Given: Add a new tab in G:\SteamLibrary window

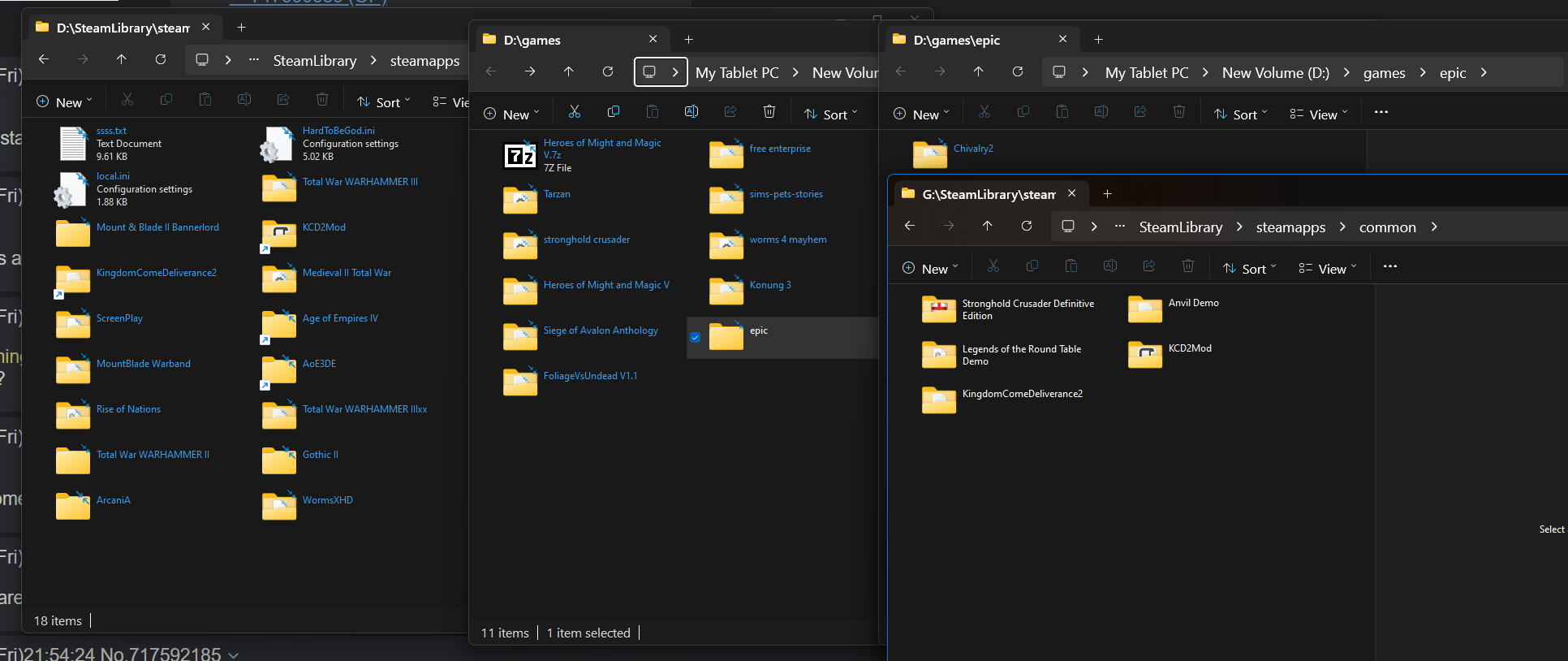Looking at the screenshot, I should point(1107,193).
